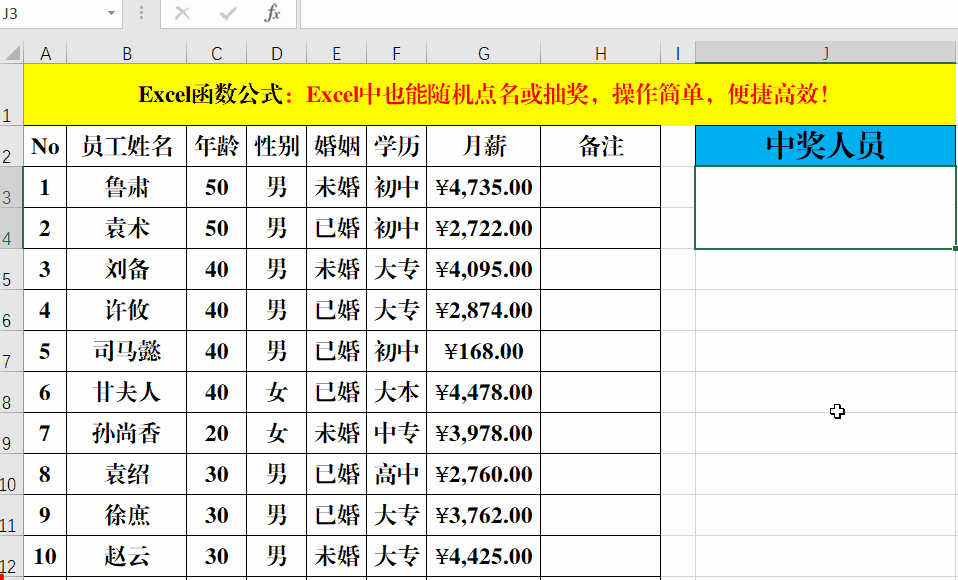Click salary cell ¥3,978.00
The image size is (958, 580).
click(483, 433)
